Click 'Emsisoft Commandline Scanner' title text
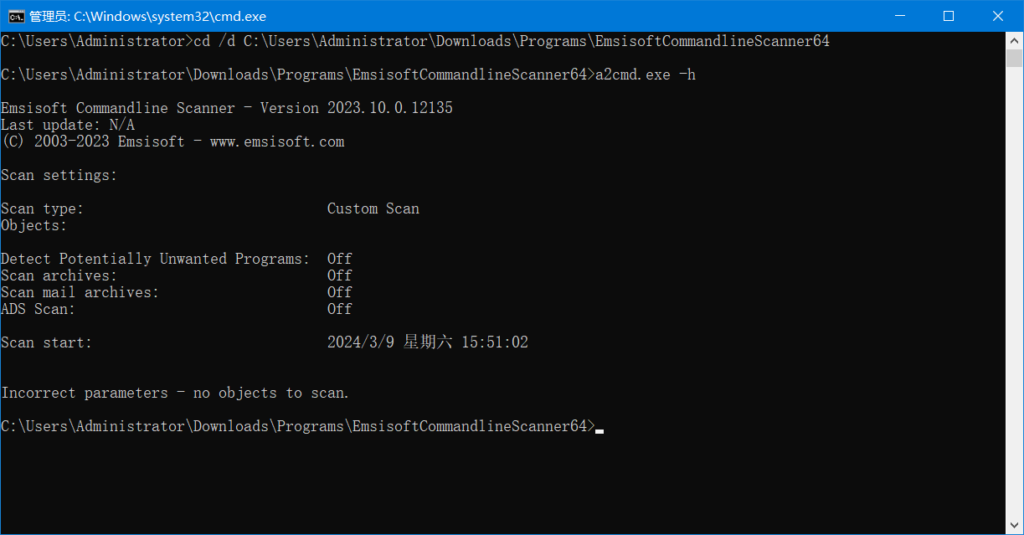Screen dimensions: 1024x535 point(118,108)
